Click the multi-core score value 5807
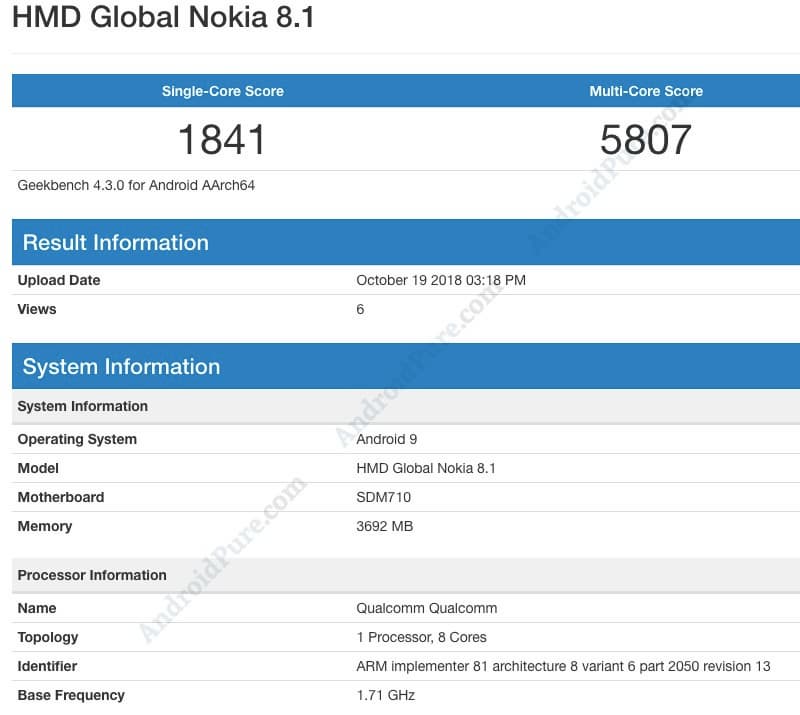 coord(646,139)
